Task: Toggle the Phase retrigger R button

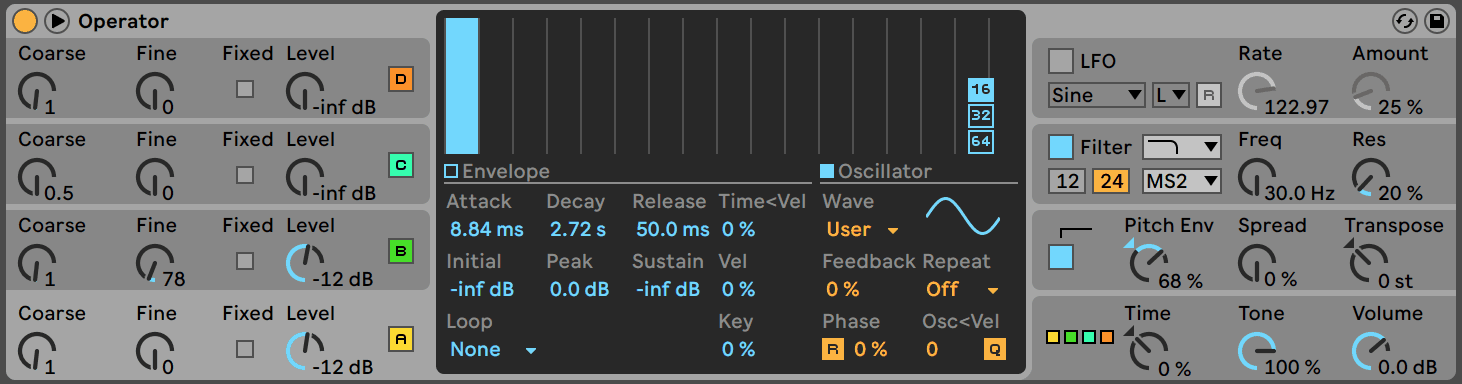Action: point(833,349)
